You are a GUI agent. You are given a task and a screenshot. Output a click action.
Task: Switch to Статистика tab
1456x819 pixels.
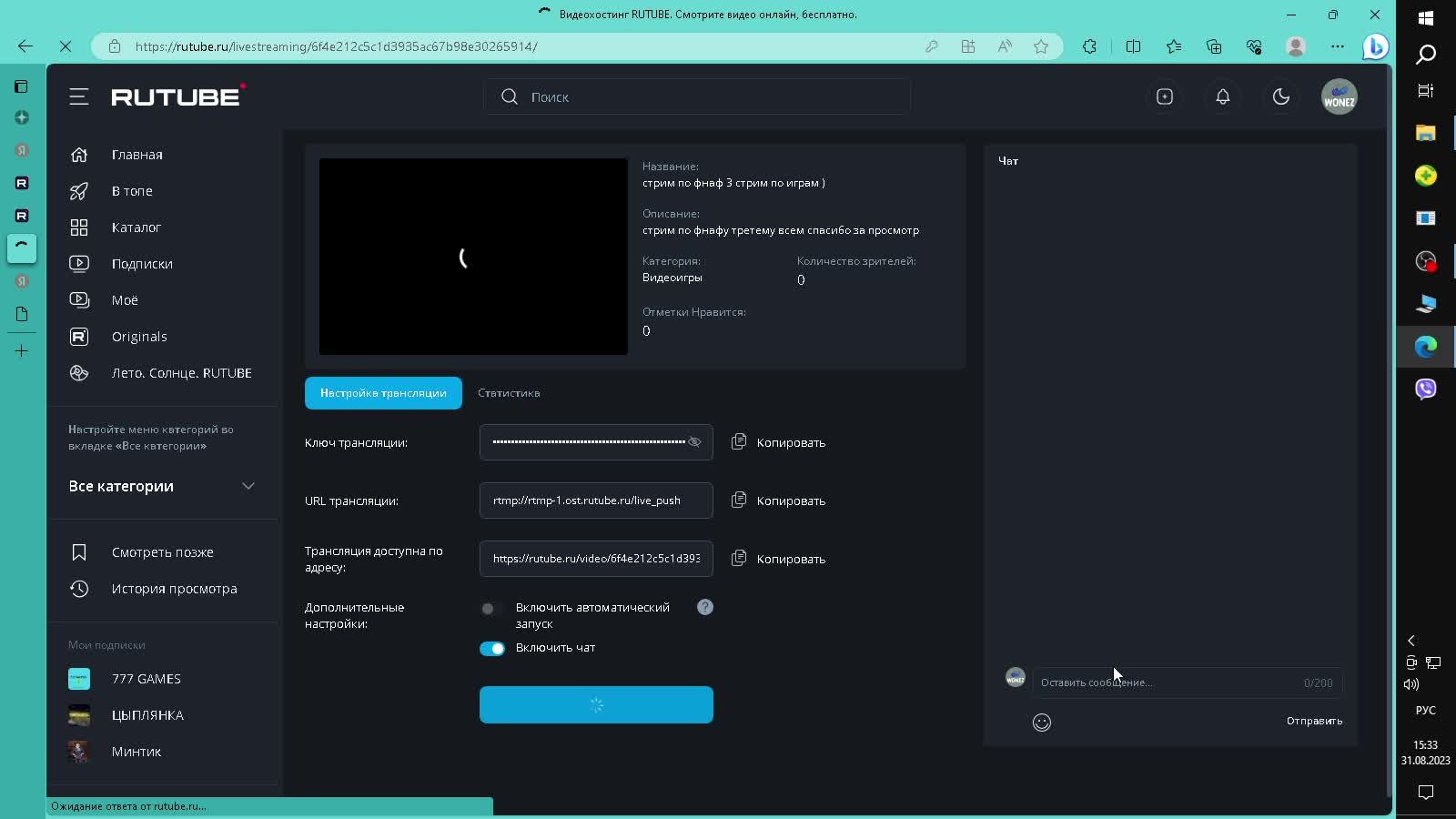pos(509,393)
